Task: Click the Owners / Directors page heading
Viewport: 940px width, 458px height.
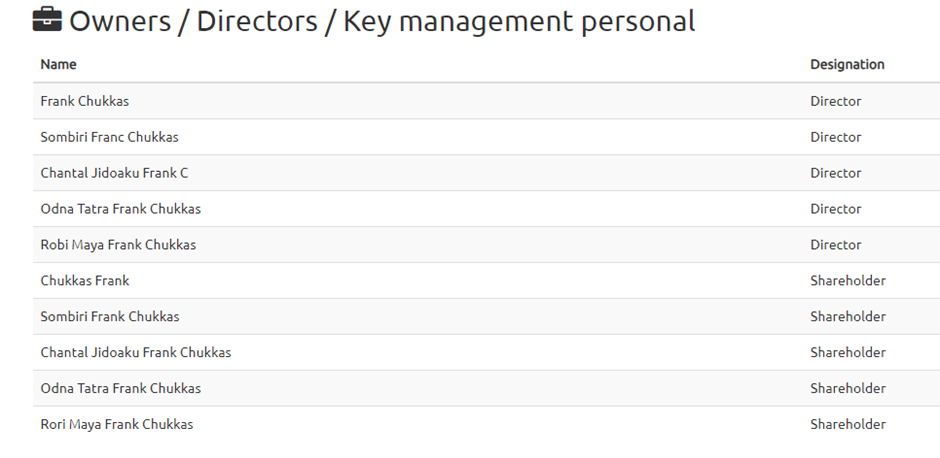Action: click(x=382, y=21)
